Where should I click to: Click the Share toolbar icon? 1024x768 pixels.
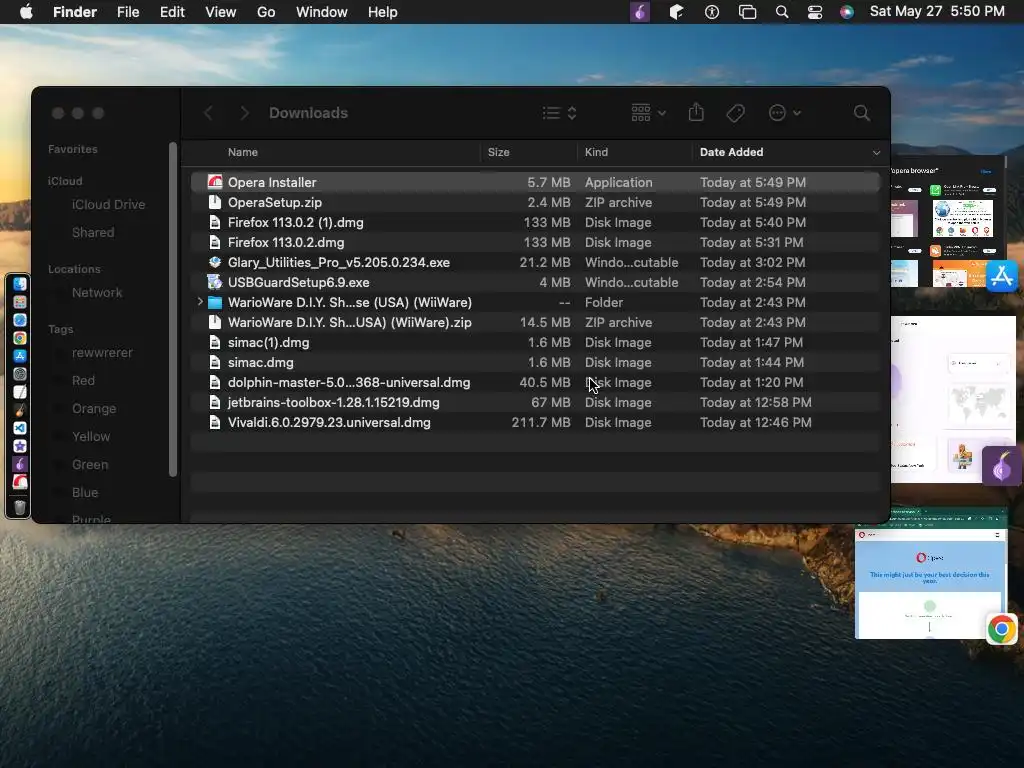coord(696,112)
